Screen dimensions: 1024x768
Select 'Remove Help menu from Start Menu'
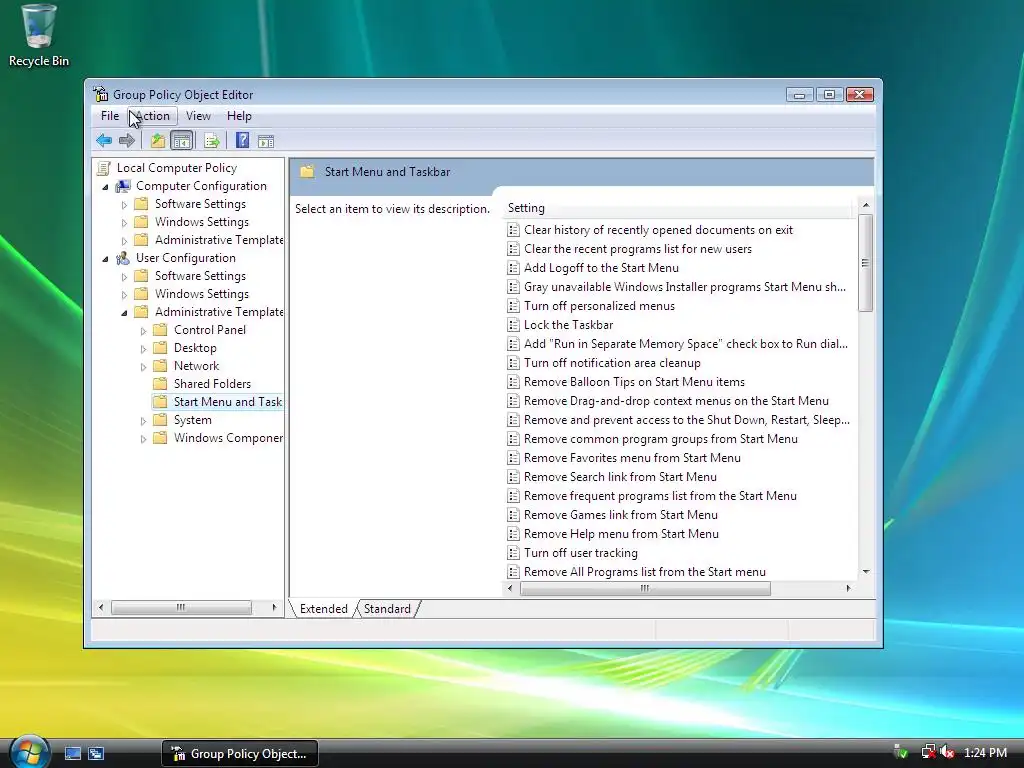click(621, 534)
